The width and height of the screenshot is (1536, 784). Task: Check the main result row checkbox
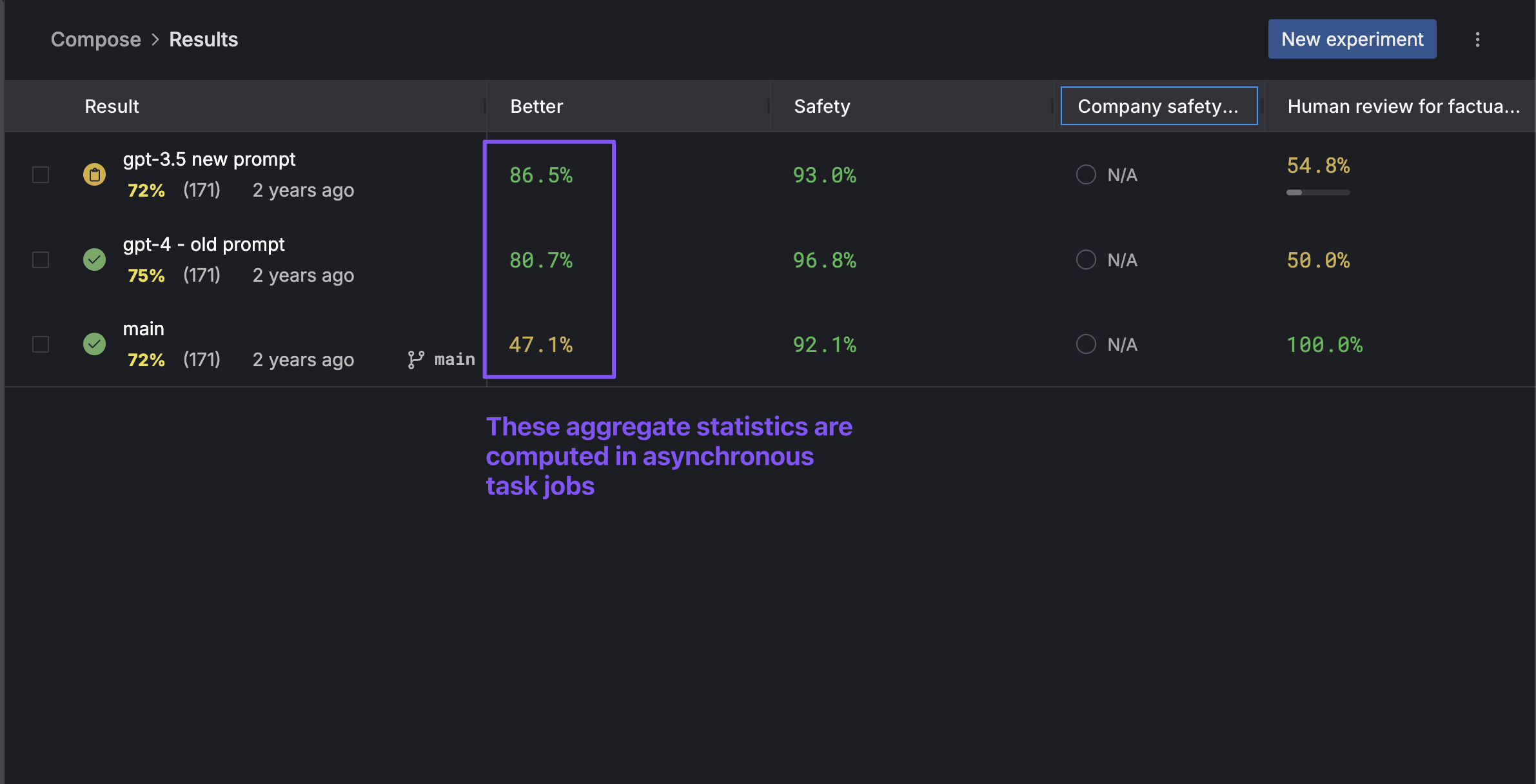[x=41, y=344]
